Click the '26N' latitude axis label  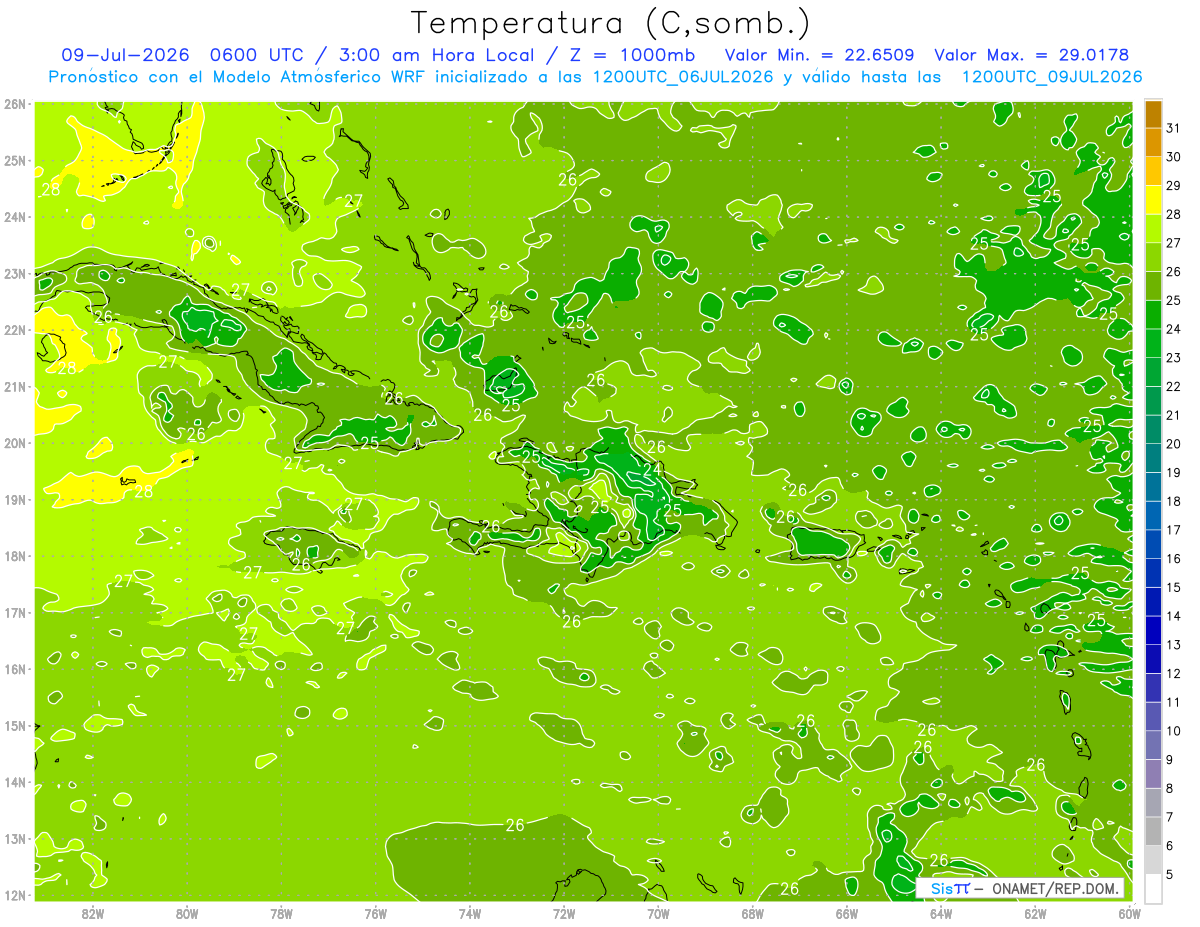(15, 104)
